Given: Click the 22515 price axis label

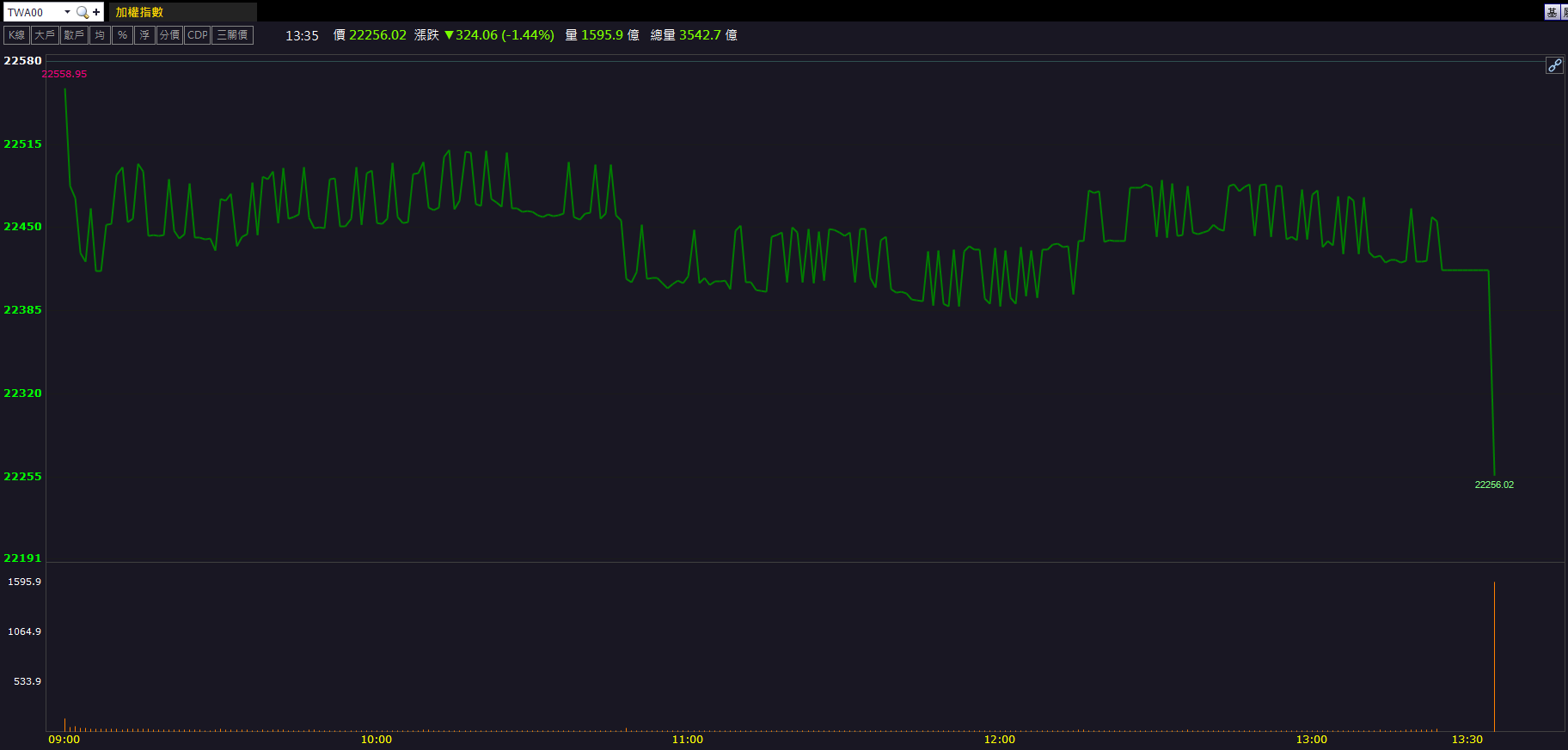Looking at the screenshot, I should [22, 144].
